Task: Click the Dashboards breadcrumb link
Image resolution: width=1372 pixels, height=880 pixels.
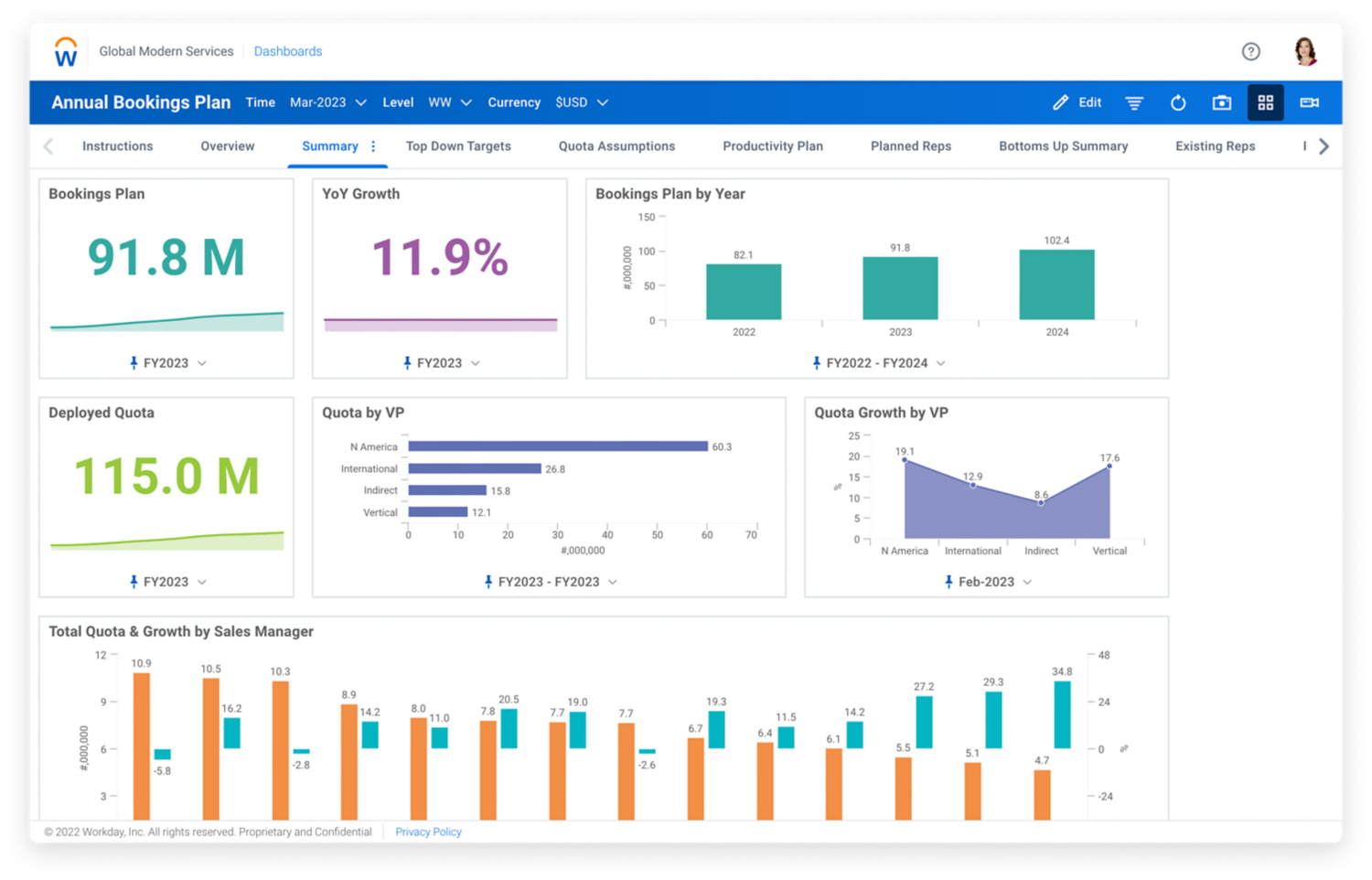Action: click(288, 52)
